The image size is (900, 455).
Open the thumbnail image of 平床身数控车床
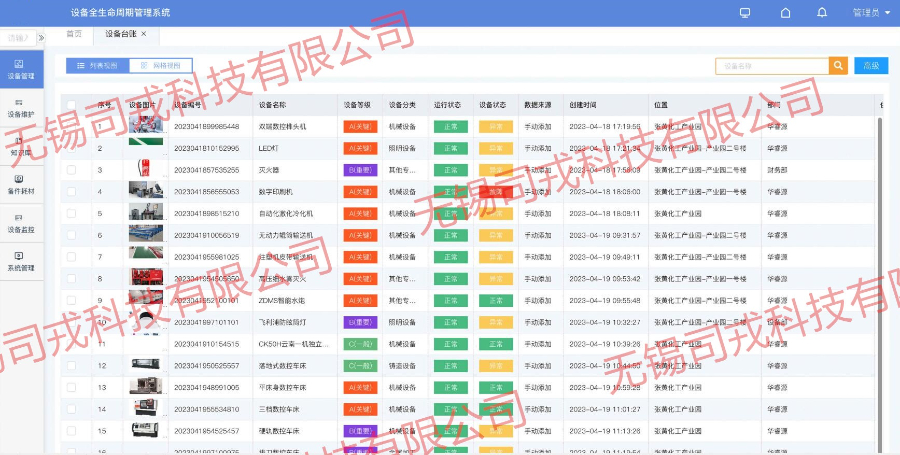(145, 387)
